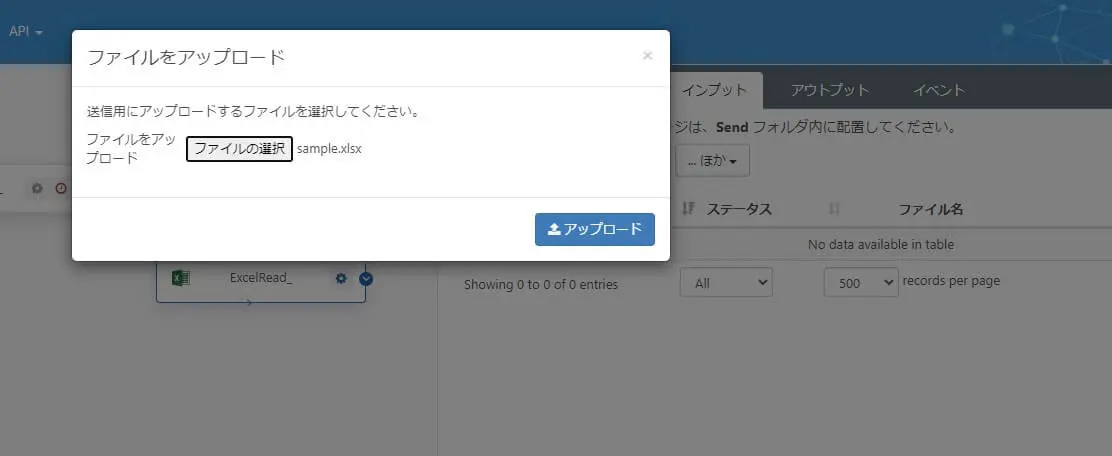
Task: Click the sample.xlsx selected file name
Action: [x=329, y=149]
